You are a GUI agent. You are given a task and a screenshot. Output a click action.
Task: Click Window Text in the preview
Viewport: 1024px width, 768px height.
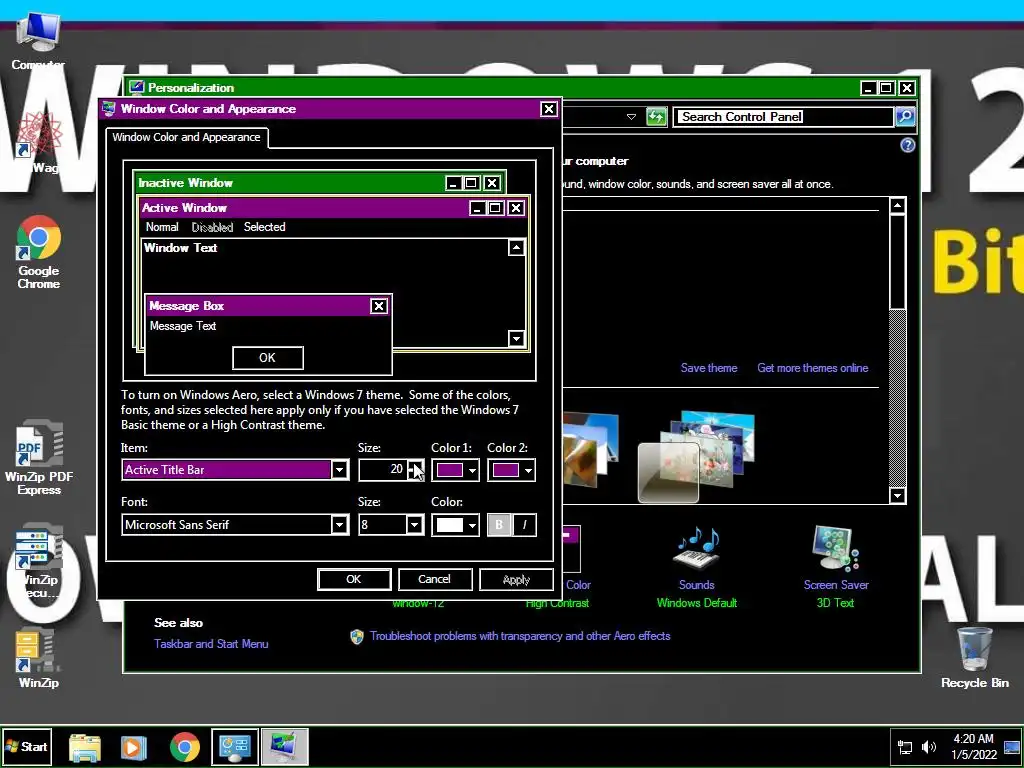[x=180, y=248]
